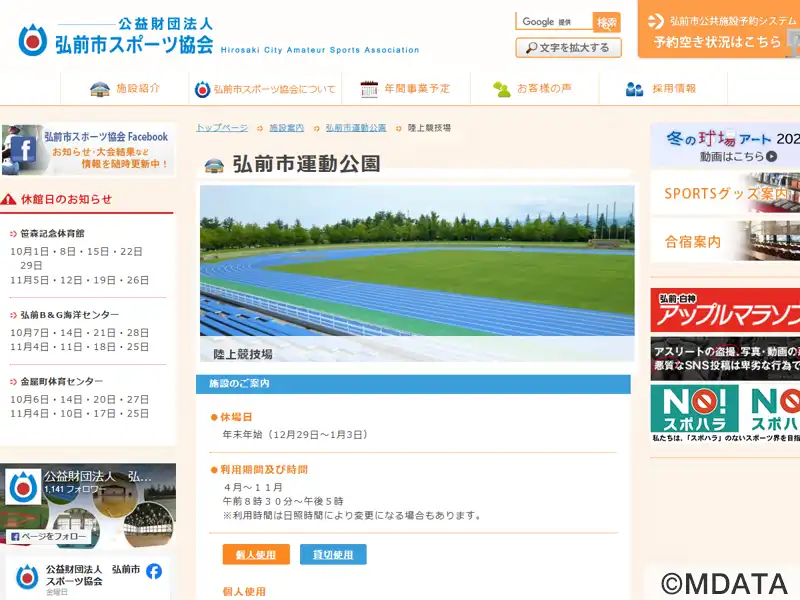Viewport: 800px width, 600px height.
Task: Open the 合宿案内 banner
Action: 724,242
